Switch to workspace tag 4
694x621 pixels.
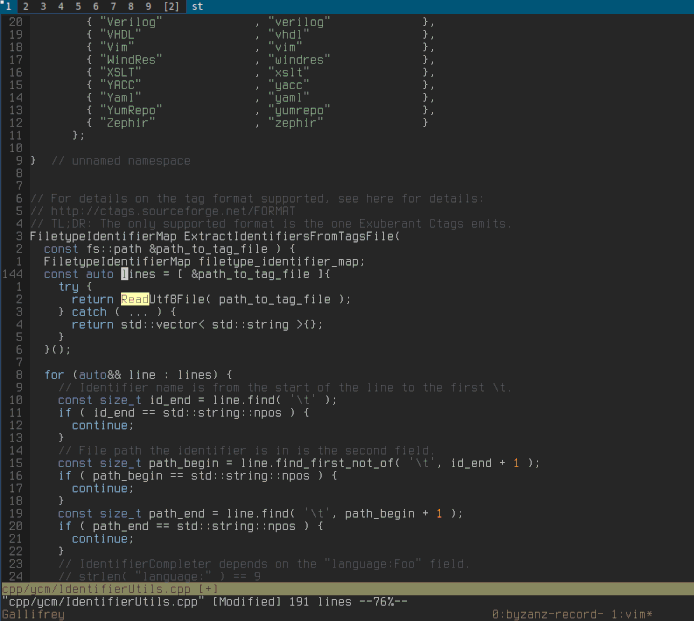[61, 6]
